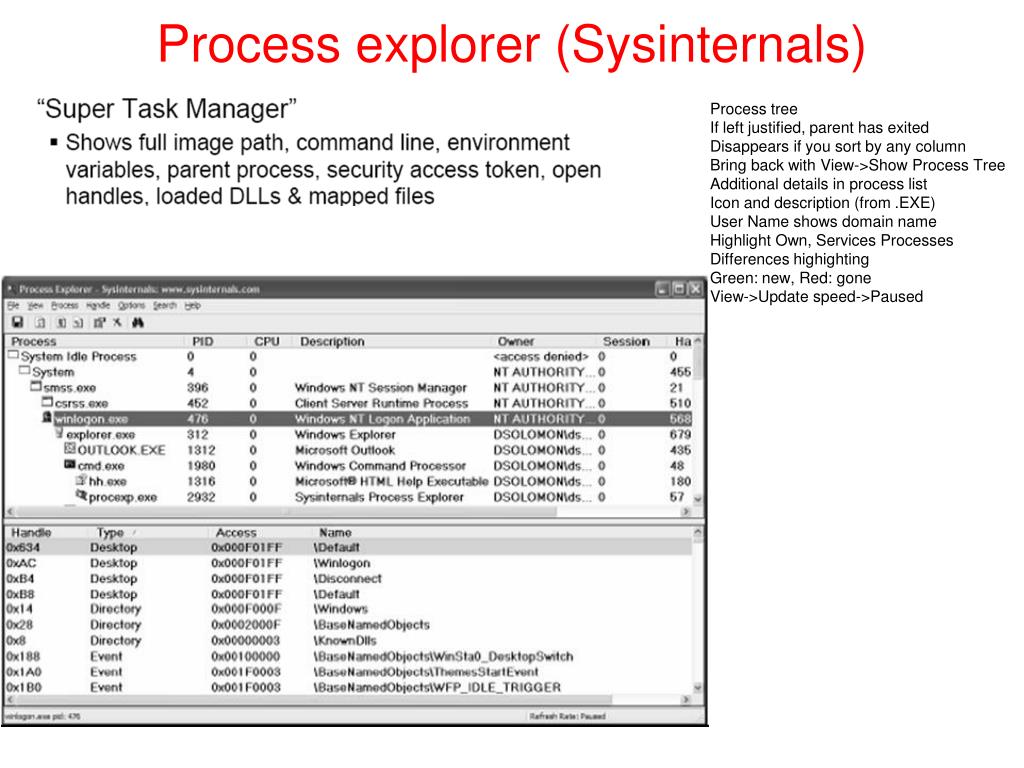
Task: Click the icon beside csrss.exe
Action: click(x=47, y=402)
